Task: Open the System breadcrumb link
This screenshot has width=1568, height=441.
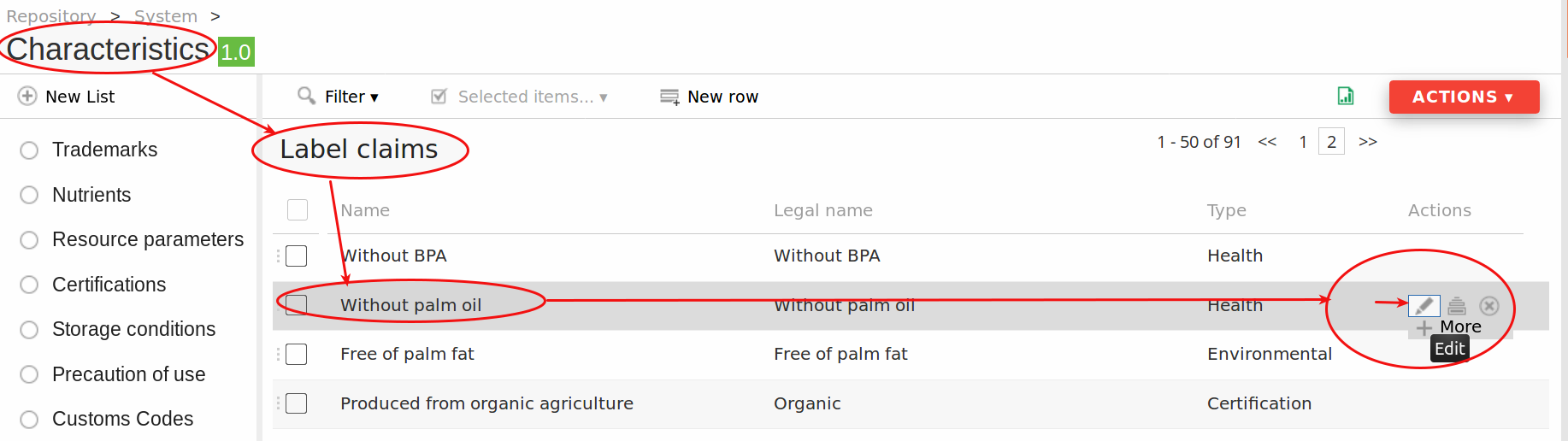Action: (166, 16)
